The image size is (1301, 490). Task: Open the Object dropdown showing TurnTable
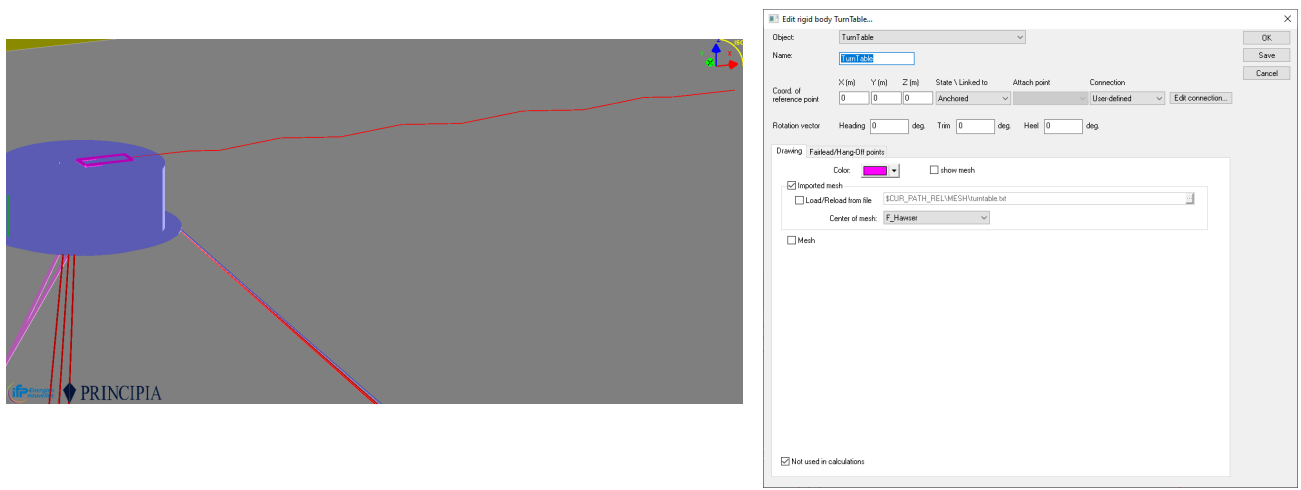tap(932, 37)
